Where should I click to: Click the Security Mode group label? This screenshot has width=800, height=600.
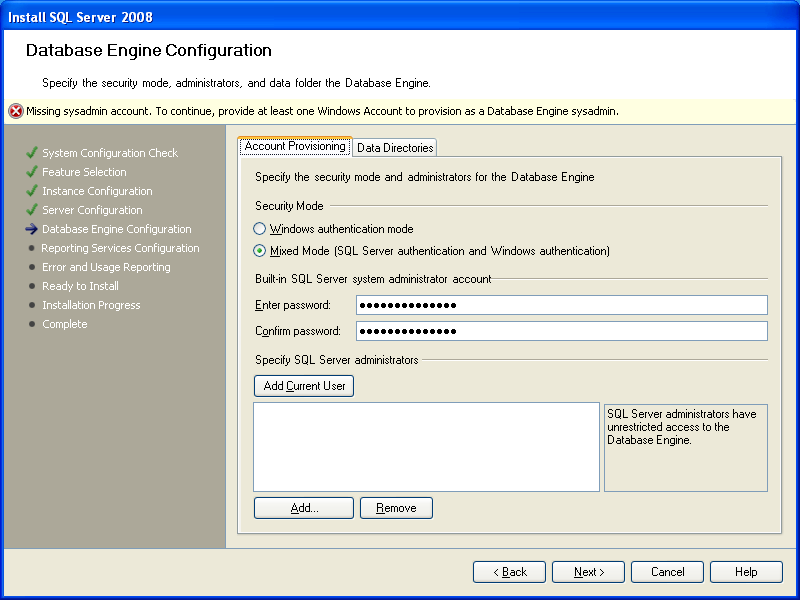coord(289,206)
